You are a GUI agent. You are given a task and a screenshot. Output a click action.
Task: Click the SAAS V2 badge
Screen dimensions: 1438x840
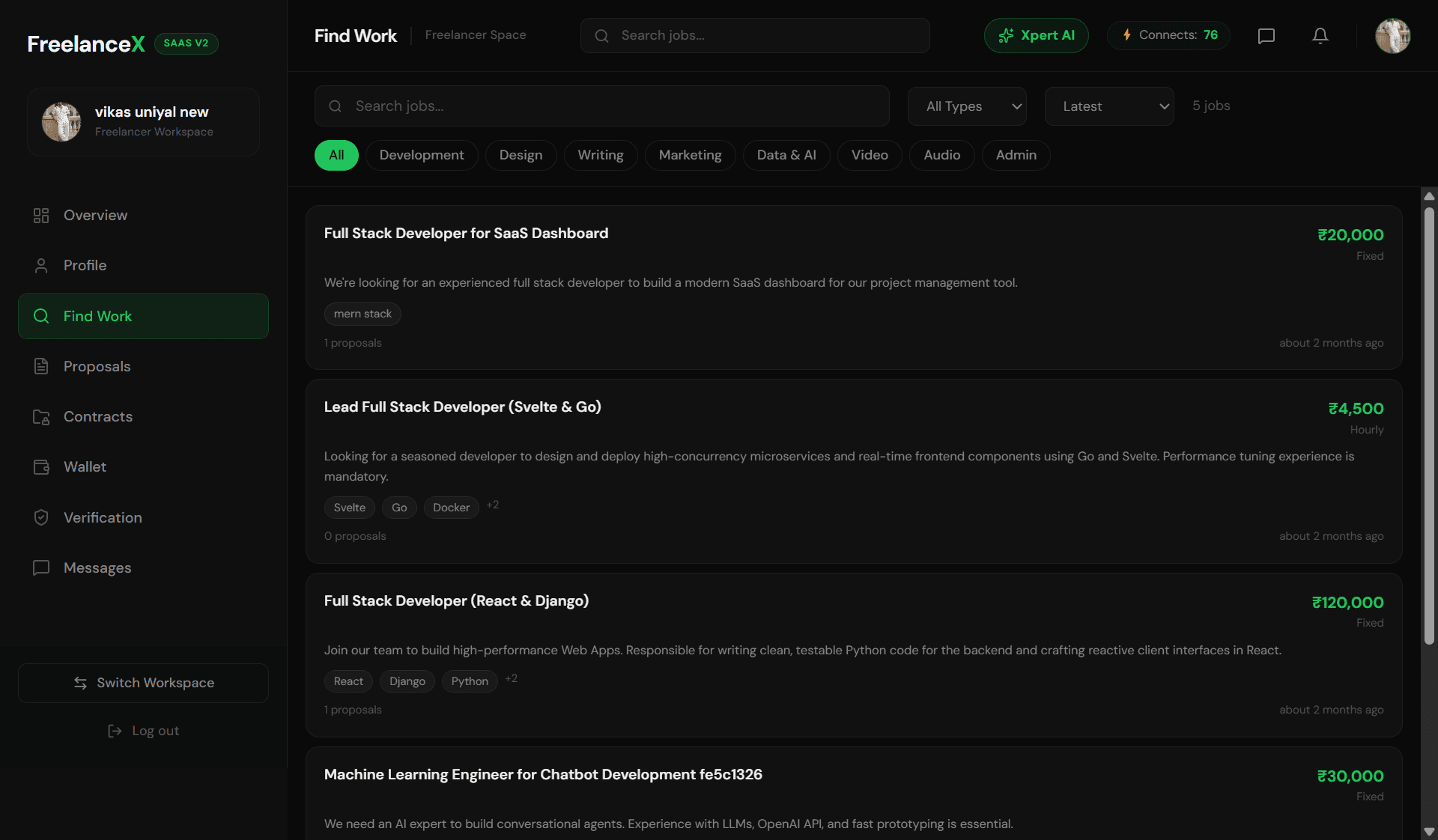(186, 43)
